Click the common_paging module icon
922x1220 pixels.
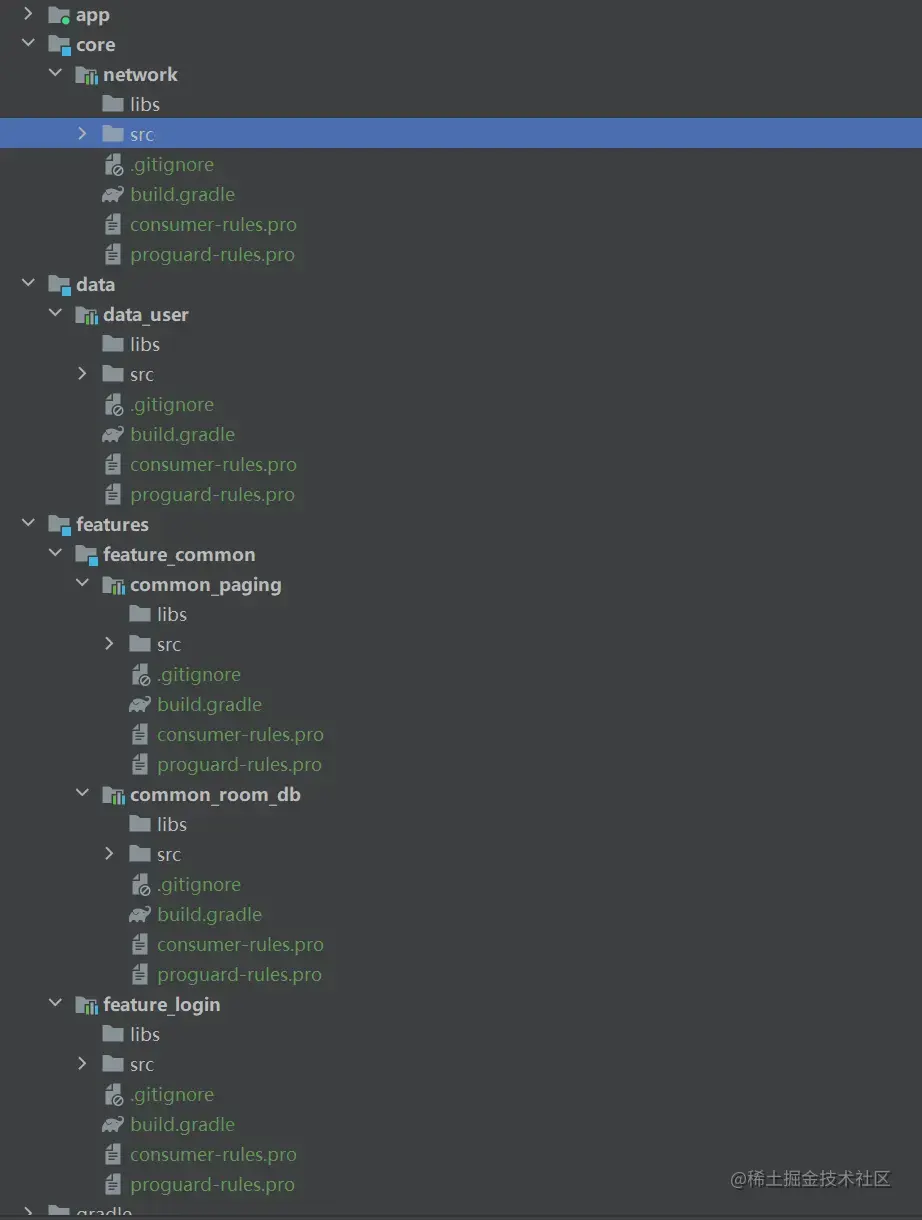pos(113,585)
